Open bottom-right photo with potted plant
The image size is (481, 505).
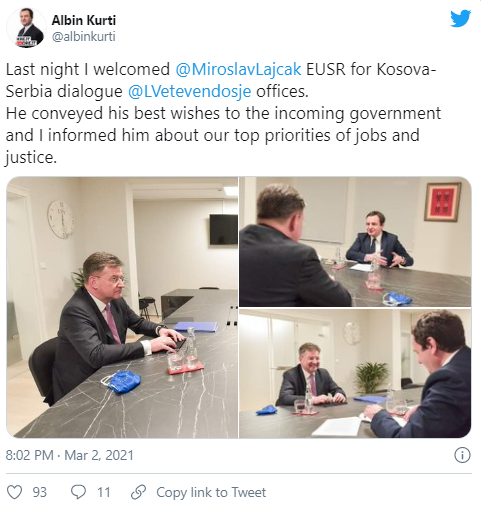(355, 373)
